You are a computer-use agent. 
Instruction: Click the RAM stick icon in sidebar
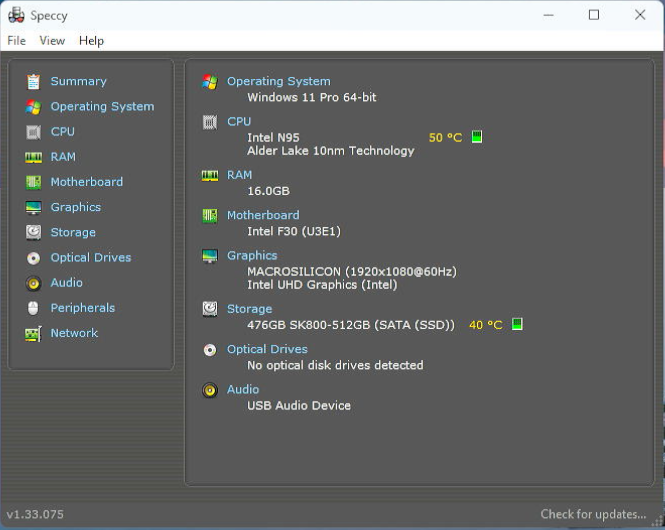(x=33, y=157)
